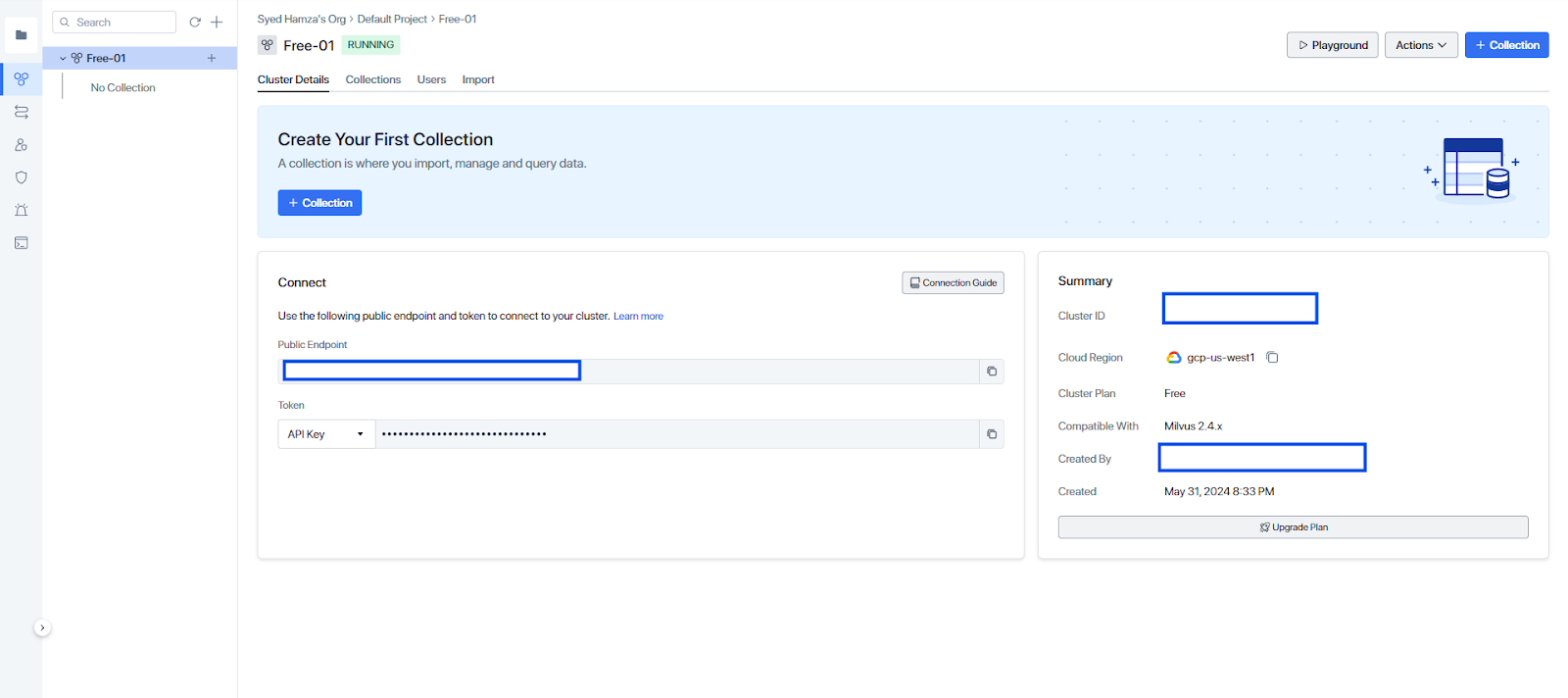
Task: Collapse the Free-01 cluster tree node
Action: [x=63, y=59]
